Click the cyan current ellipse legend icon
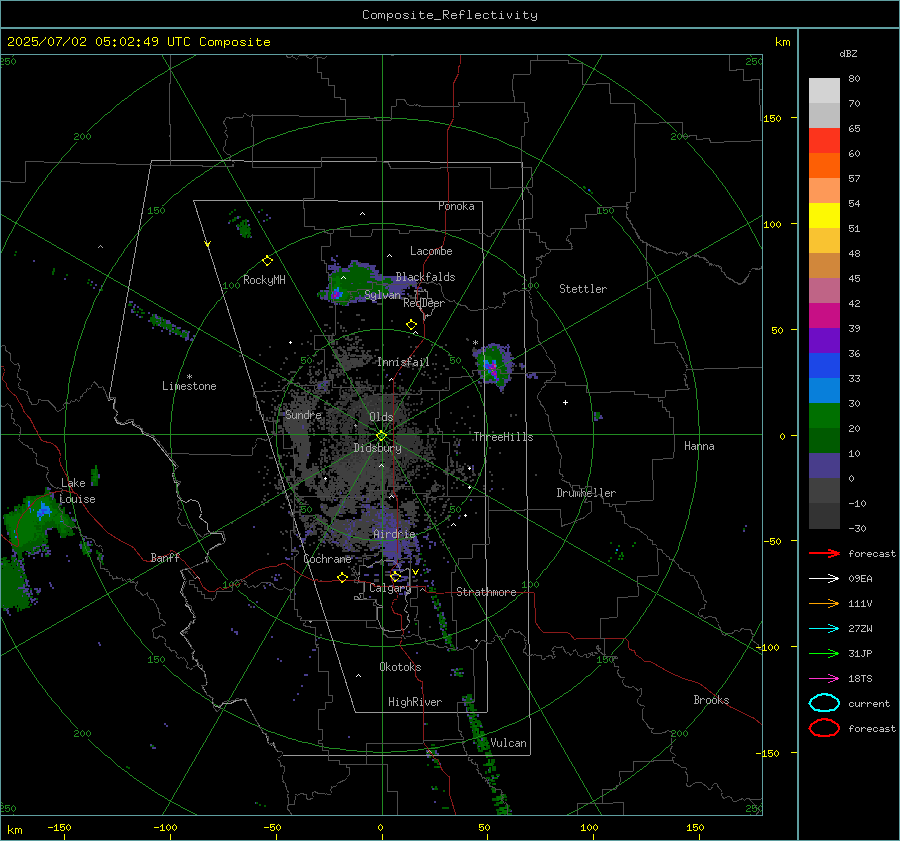The image size is (900, 841). coord(824,703)
